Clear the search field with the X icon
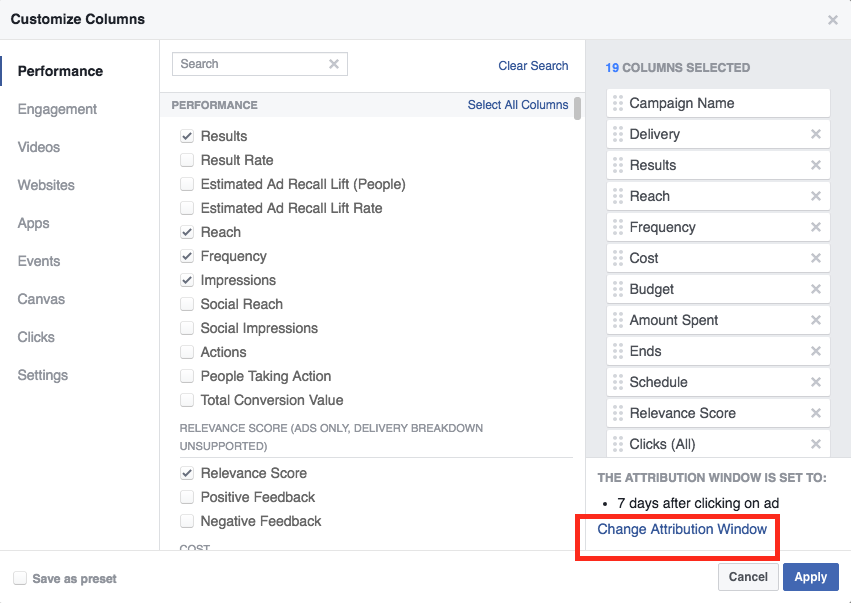The width and height of the screenshot is (851, 603). point(334,64)
